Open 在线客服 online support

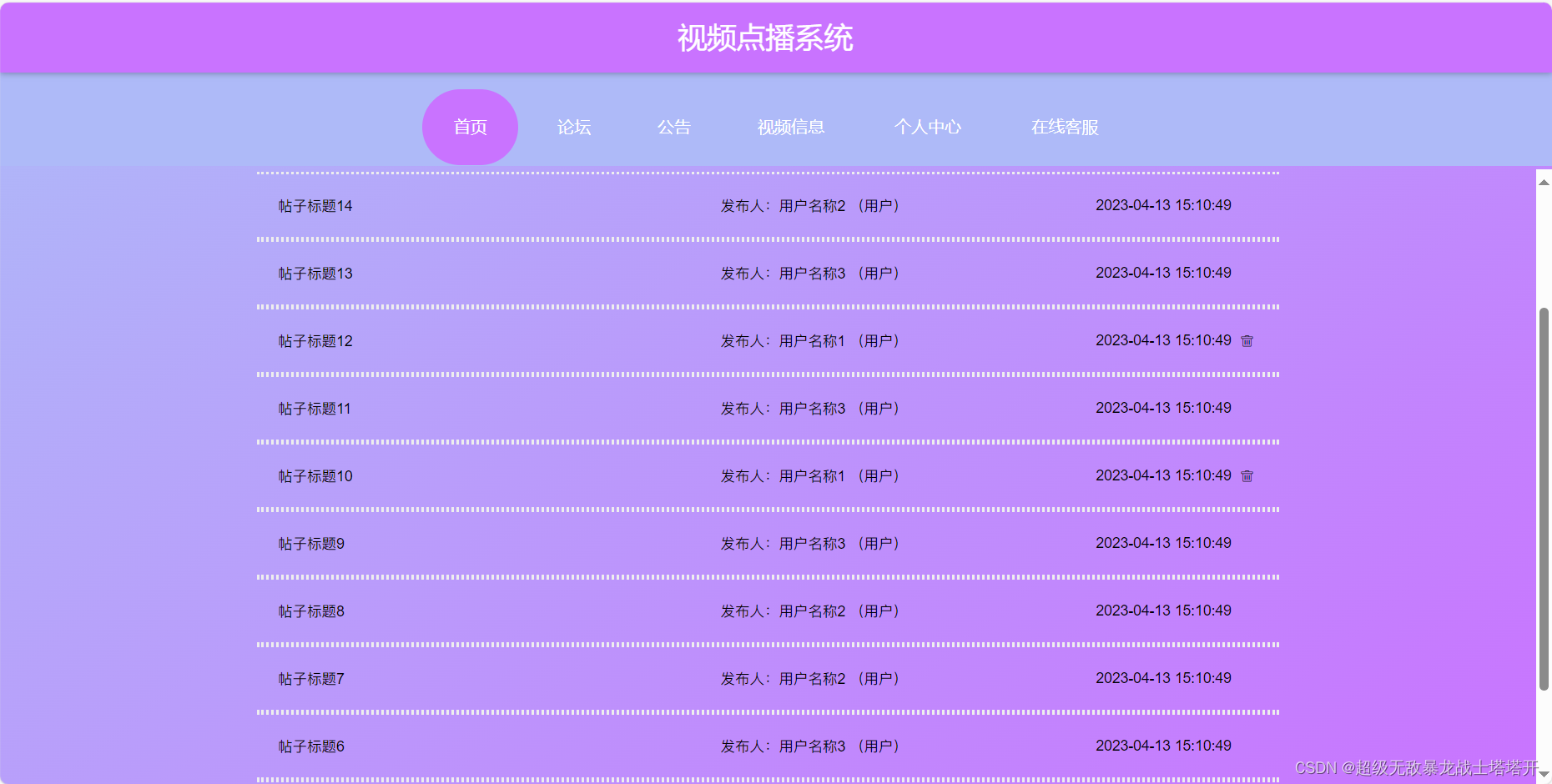point(1065,127)
